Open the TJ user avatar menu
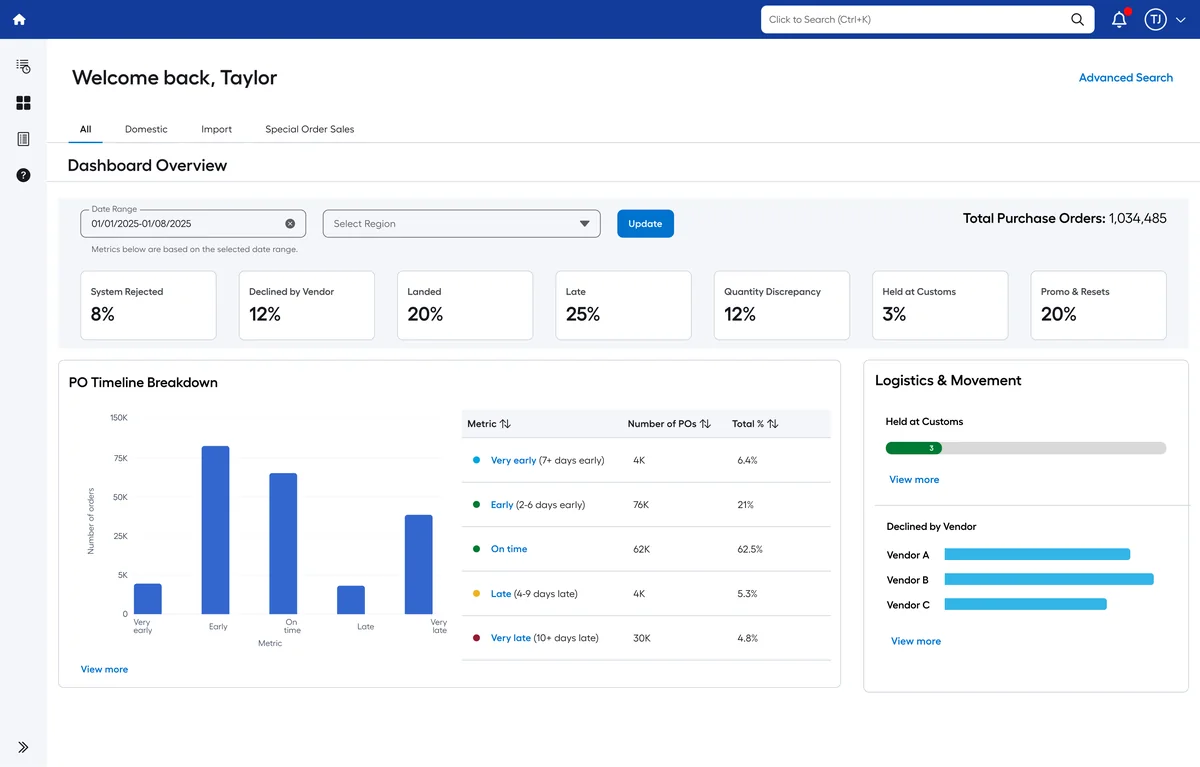The width and height of the screenshot is (1200, 767). [x=1156, y=19]
